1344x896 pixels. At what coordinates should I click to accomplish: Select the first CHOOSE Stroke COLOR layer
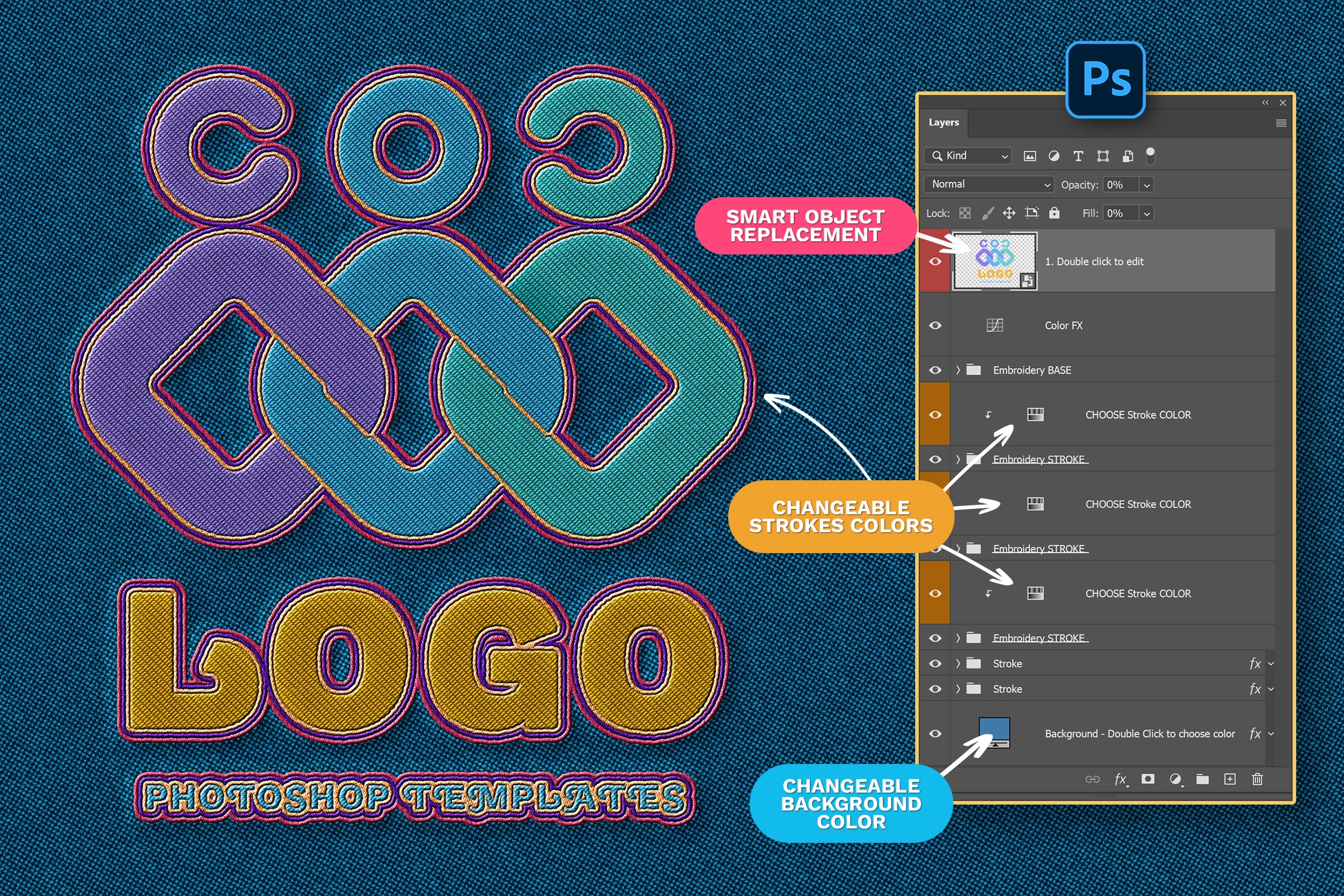click(1137, 415)
